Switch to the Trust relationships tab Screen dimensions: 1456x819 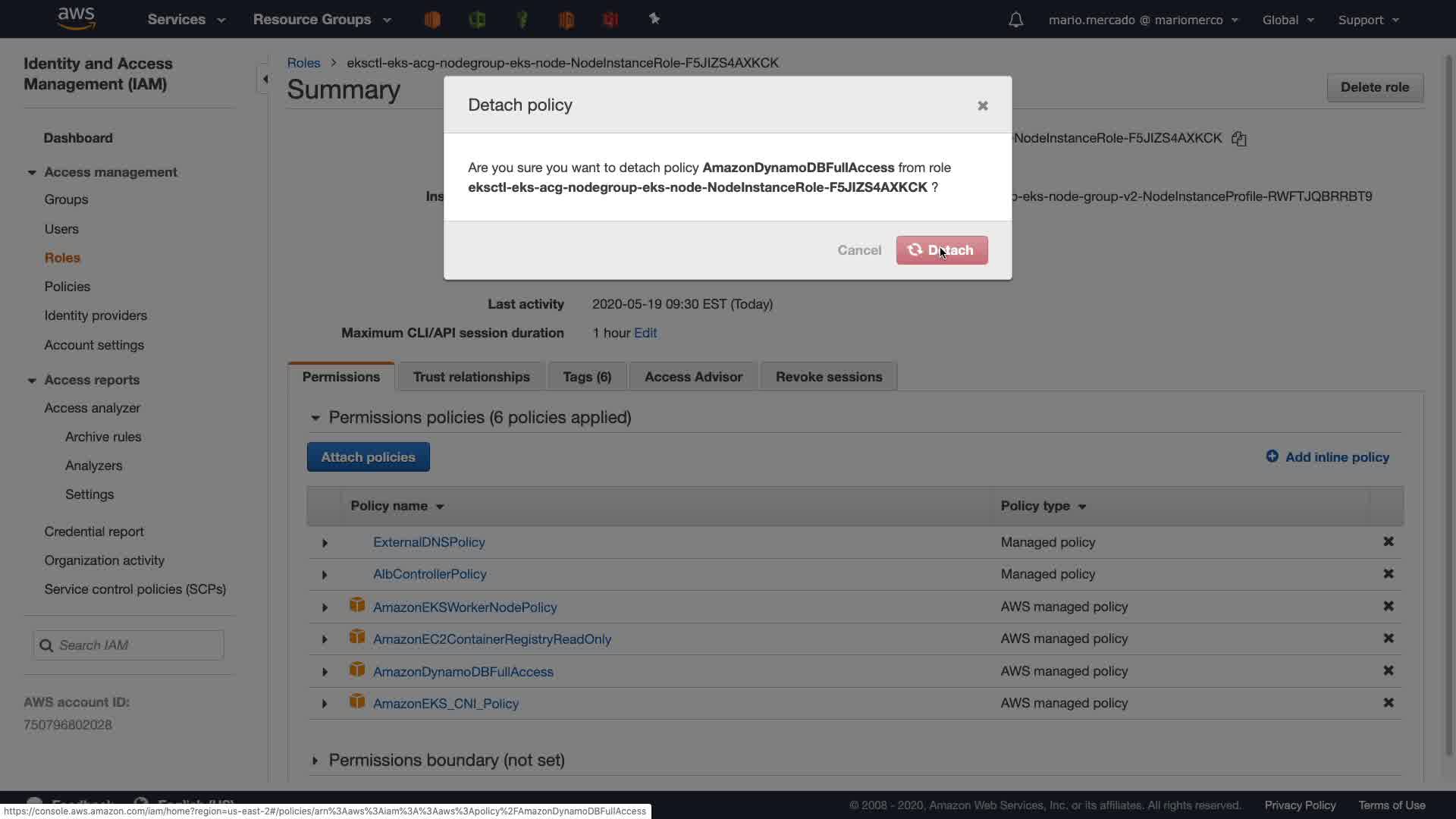tap(471, 377)
